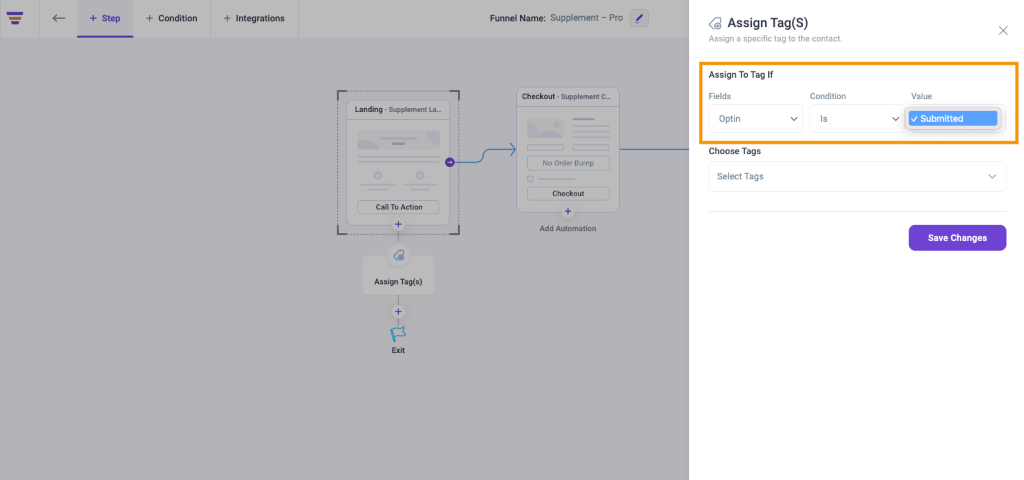Add automation with plus below Landing card
The width and height of the screenshot is (1024, 480).
[398, 225]
